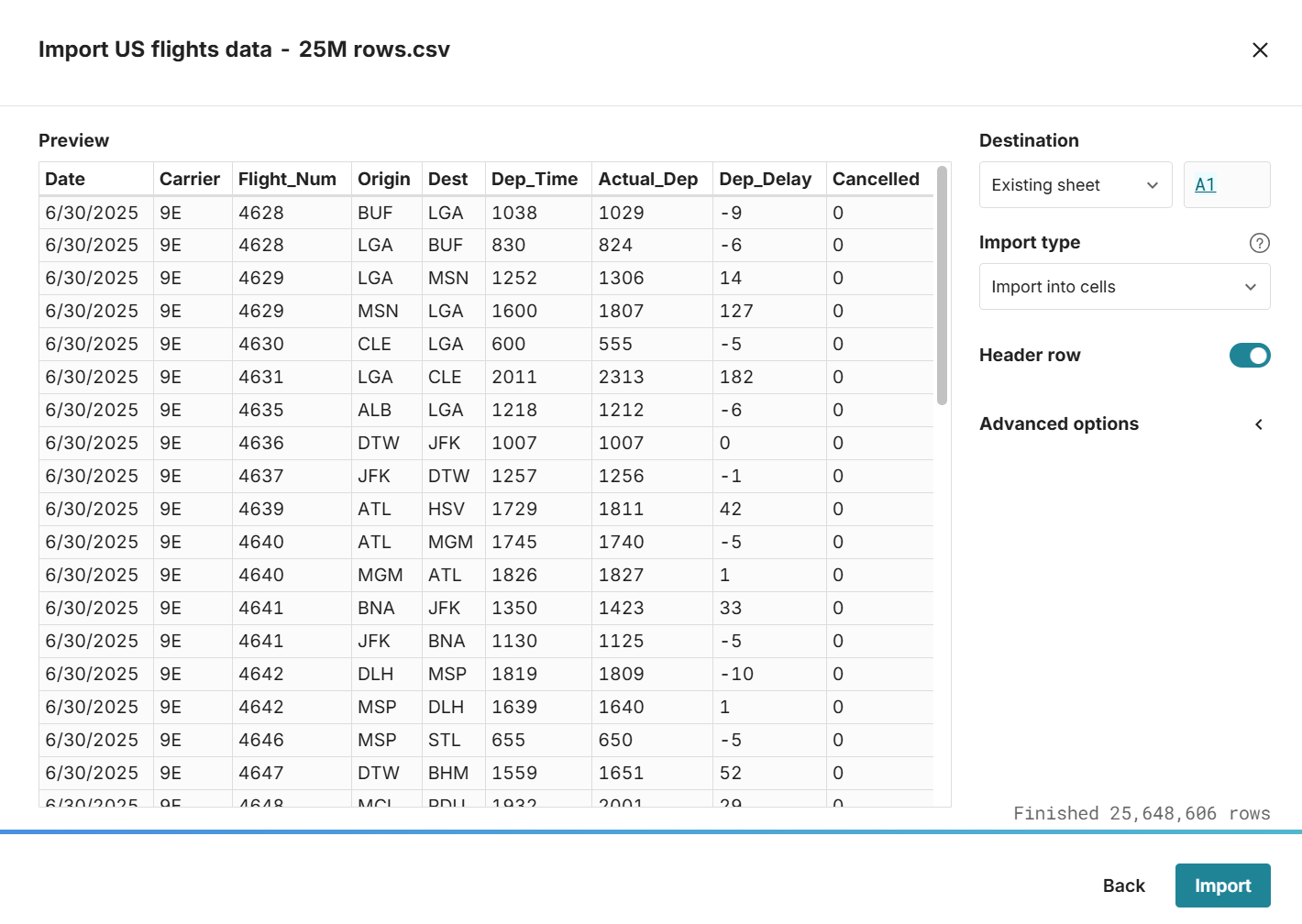This screenshot has height=924, width=1302.
Task: Open the Existing sheet destination dropdown
Action: point(1076,185)
